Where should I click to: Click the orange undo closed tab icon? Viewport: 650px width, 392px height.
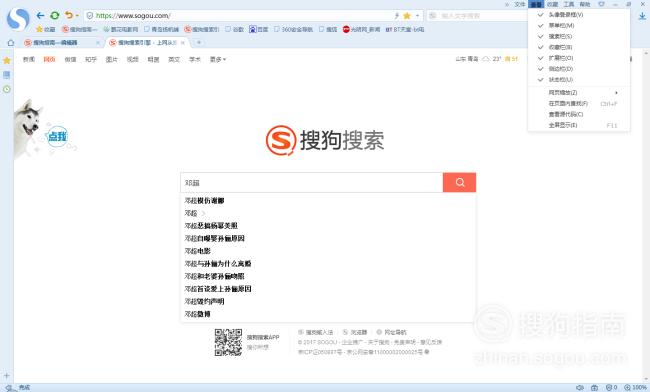(69, 15)
